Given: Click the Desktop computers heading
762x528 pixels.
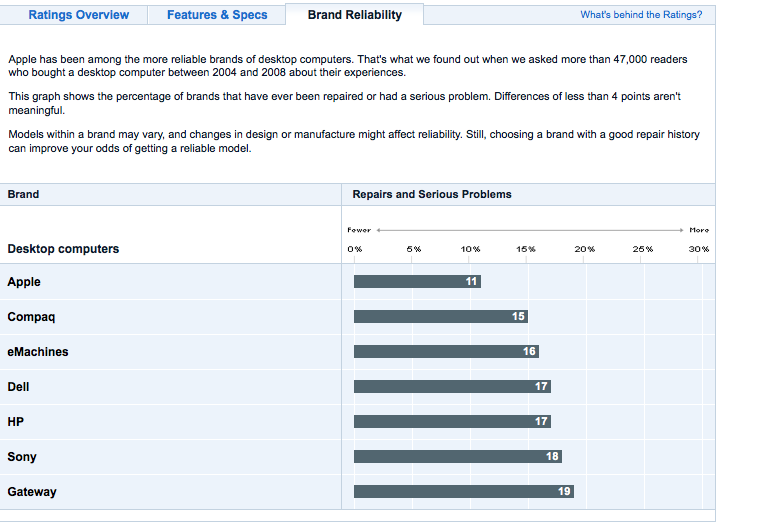Looking at the screenshot, I should pyautogui.click(x=63, y=249).
